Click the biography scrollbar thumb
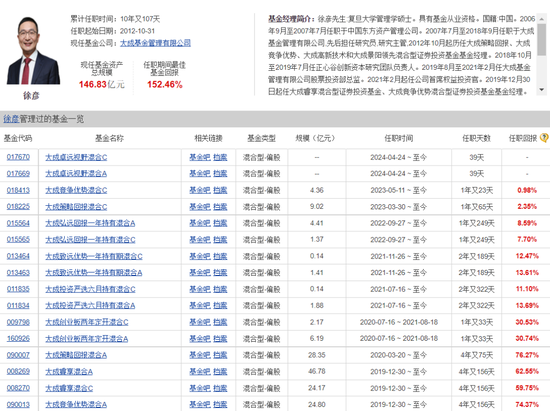The image size is (550, 411). click(542, 40)
